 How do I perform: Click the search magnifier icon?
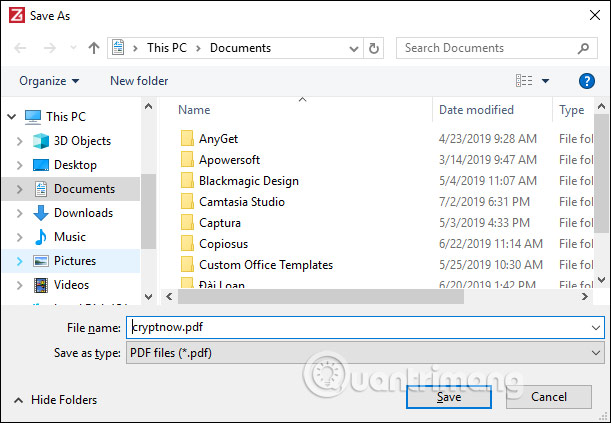click(584, 48)
